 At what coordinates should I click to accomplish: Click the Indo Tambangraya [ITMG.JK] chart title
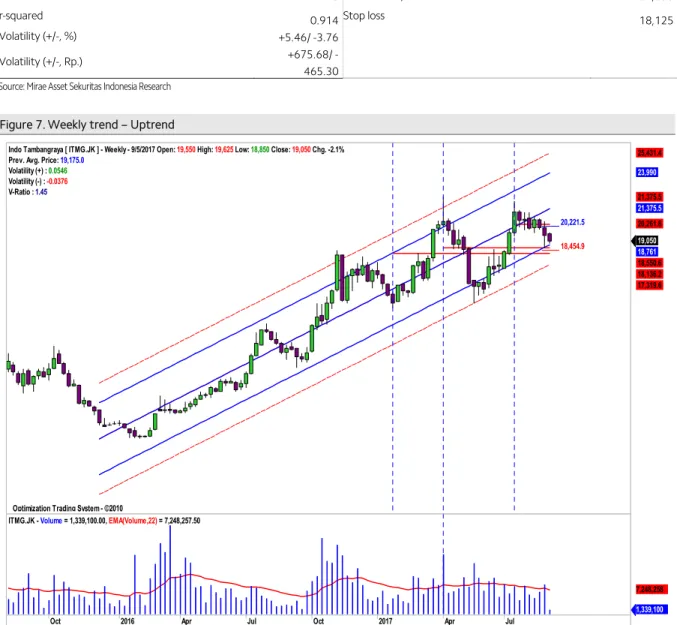click(x=54, y=150)
